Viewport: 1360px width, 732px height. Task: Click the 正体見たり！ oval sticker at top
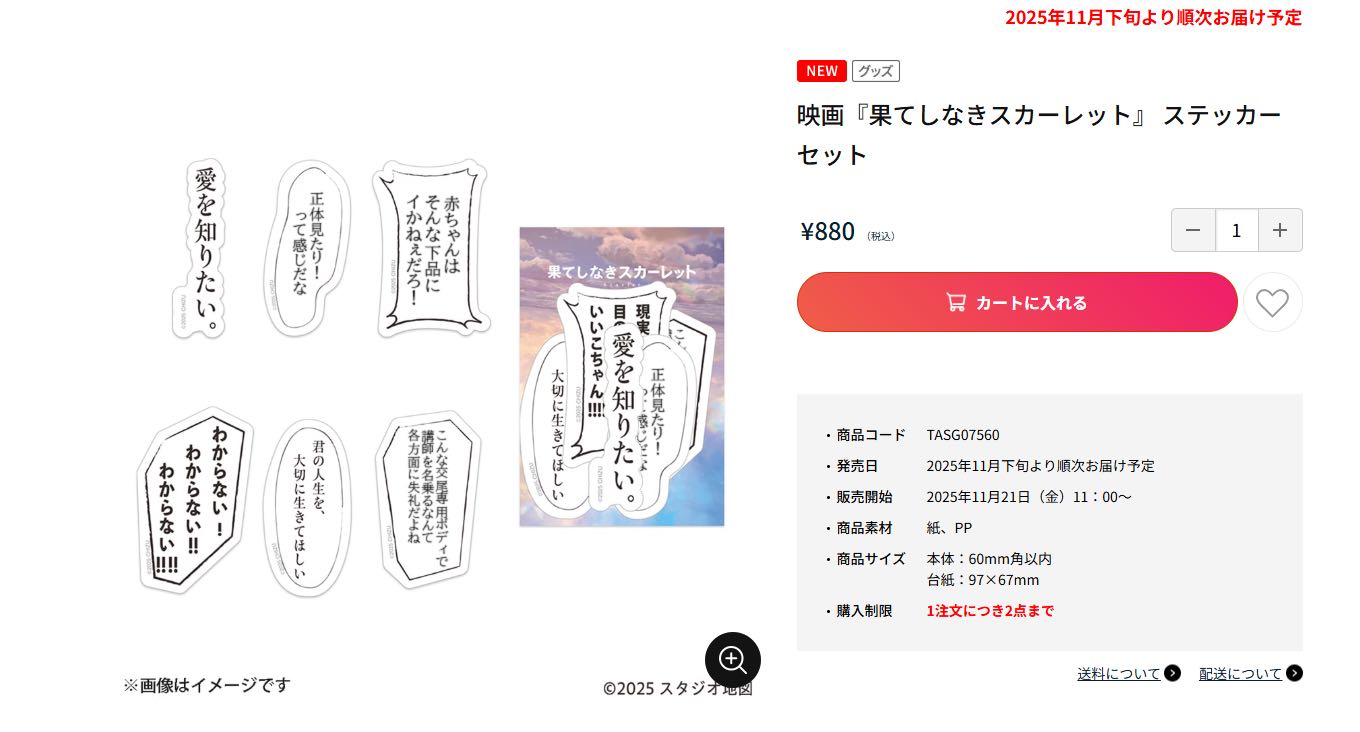(308, 245)
